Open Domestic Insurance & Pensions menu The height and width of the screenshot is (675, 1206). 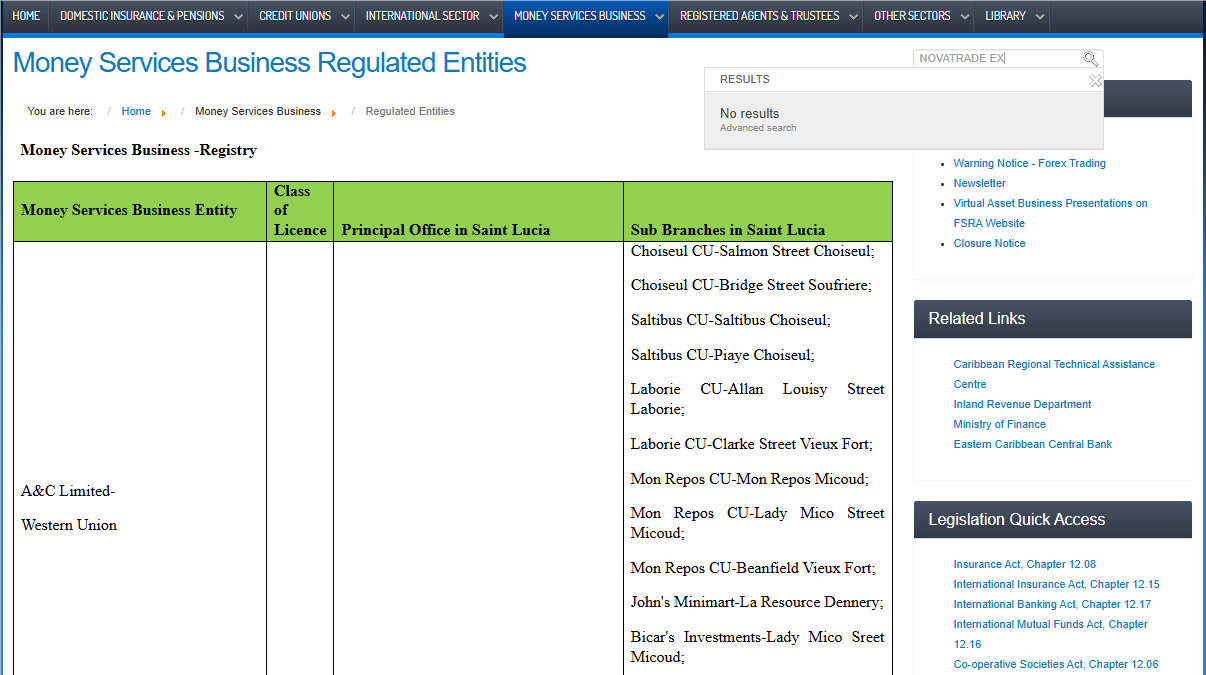(142, 16)
